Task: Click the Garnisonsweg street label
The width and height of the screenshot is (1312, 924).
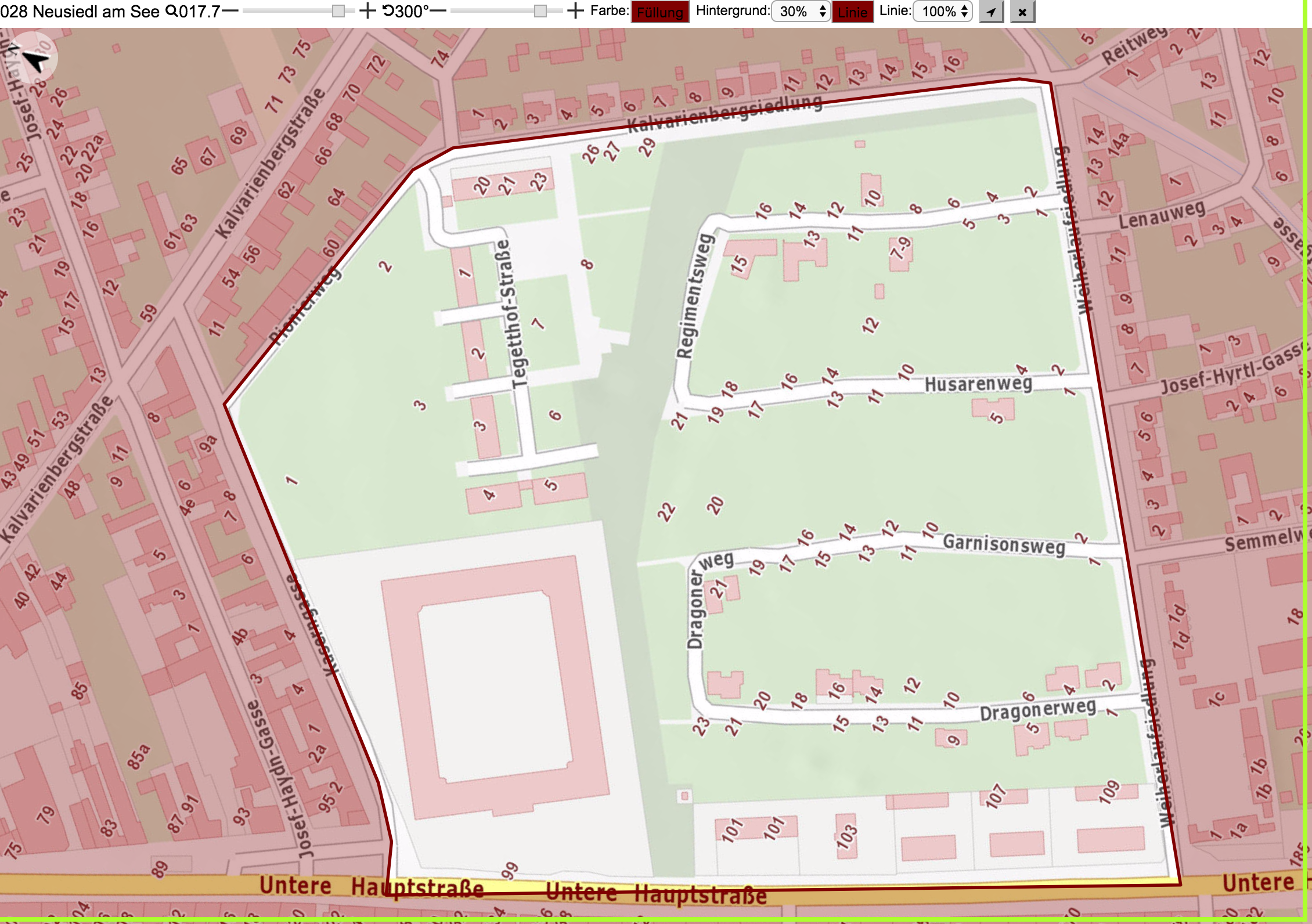Action: pyautogui.click(x=1004, y=544)
